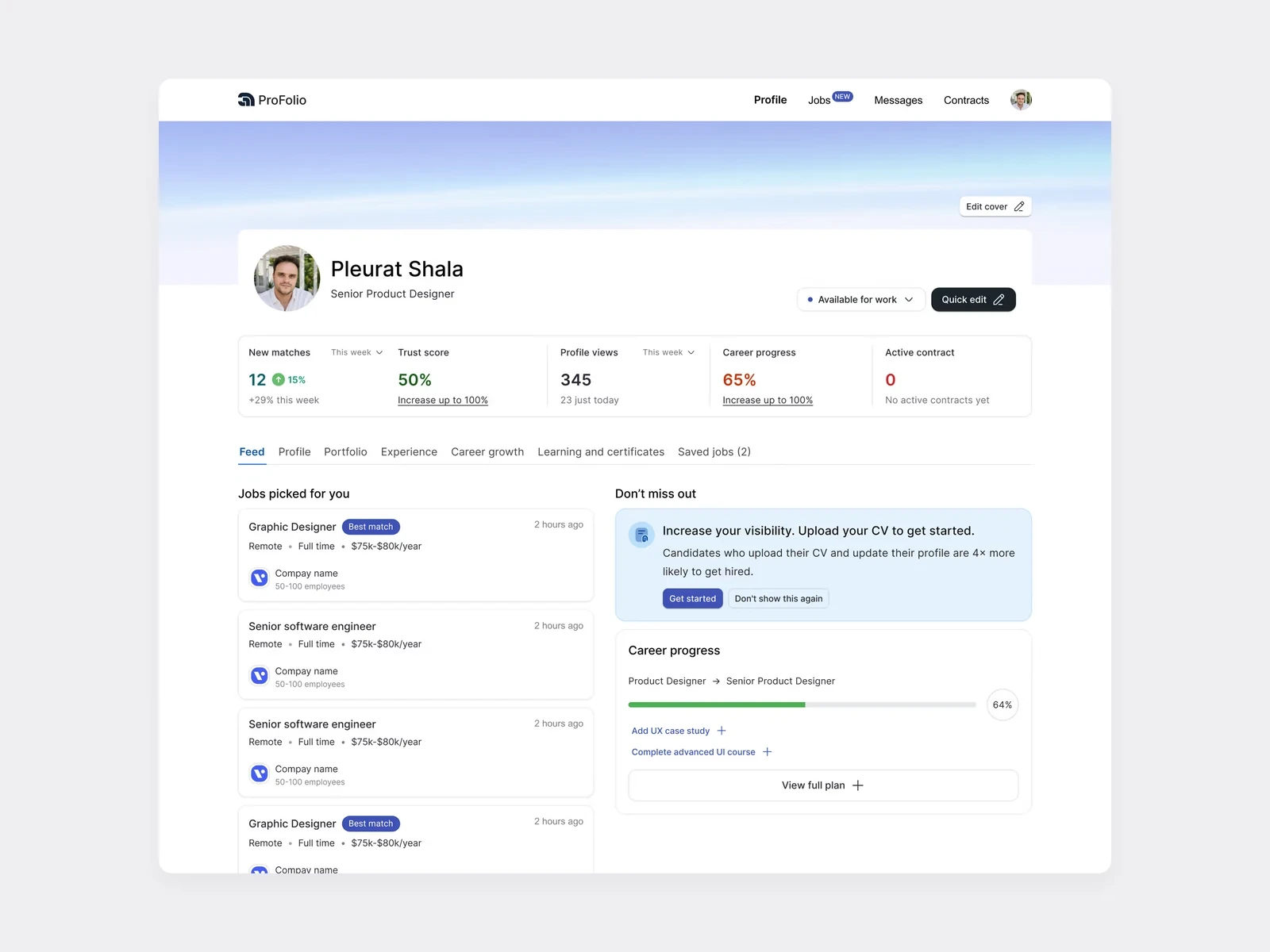Open Contracts in top navigation
The height and width of the screenshot is (952, 1270).
click(x=966, y=101)
